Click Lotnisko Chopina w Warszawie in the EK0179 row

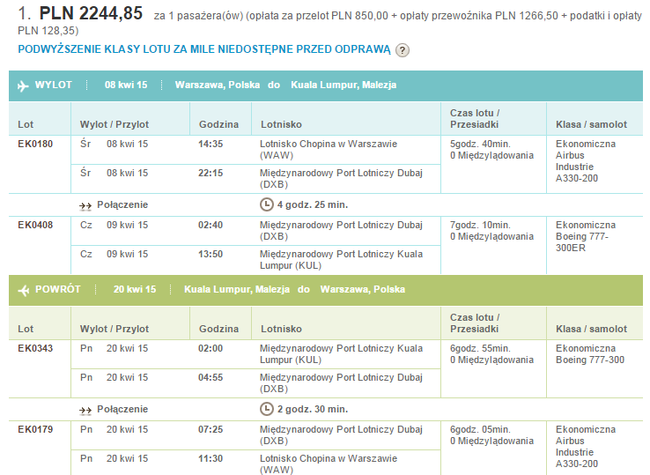tap(328, 464)
